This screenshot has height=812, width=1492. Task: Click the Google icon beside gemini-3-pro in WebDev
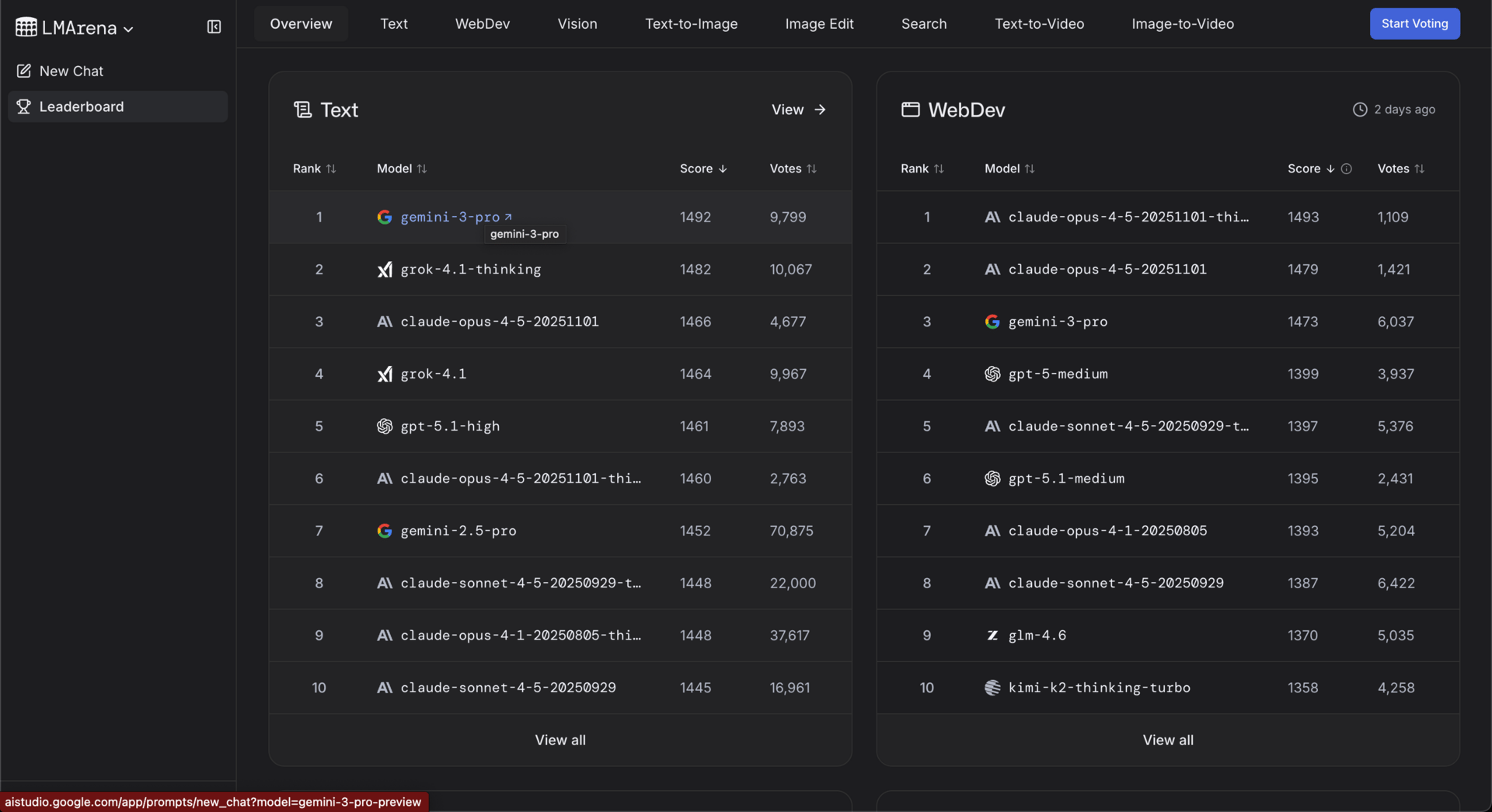pyautogui.click(x=992, y=322)
